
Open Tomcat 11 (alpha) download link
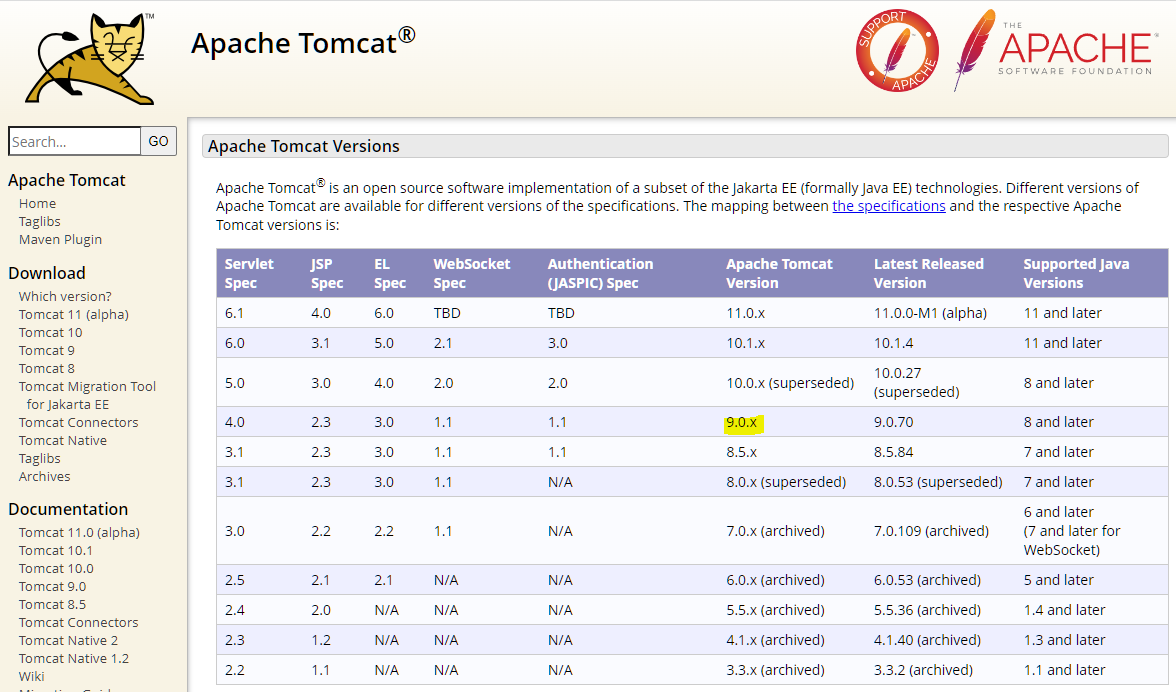pos(74,314)
